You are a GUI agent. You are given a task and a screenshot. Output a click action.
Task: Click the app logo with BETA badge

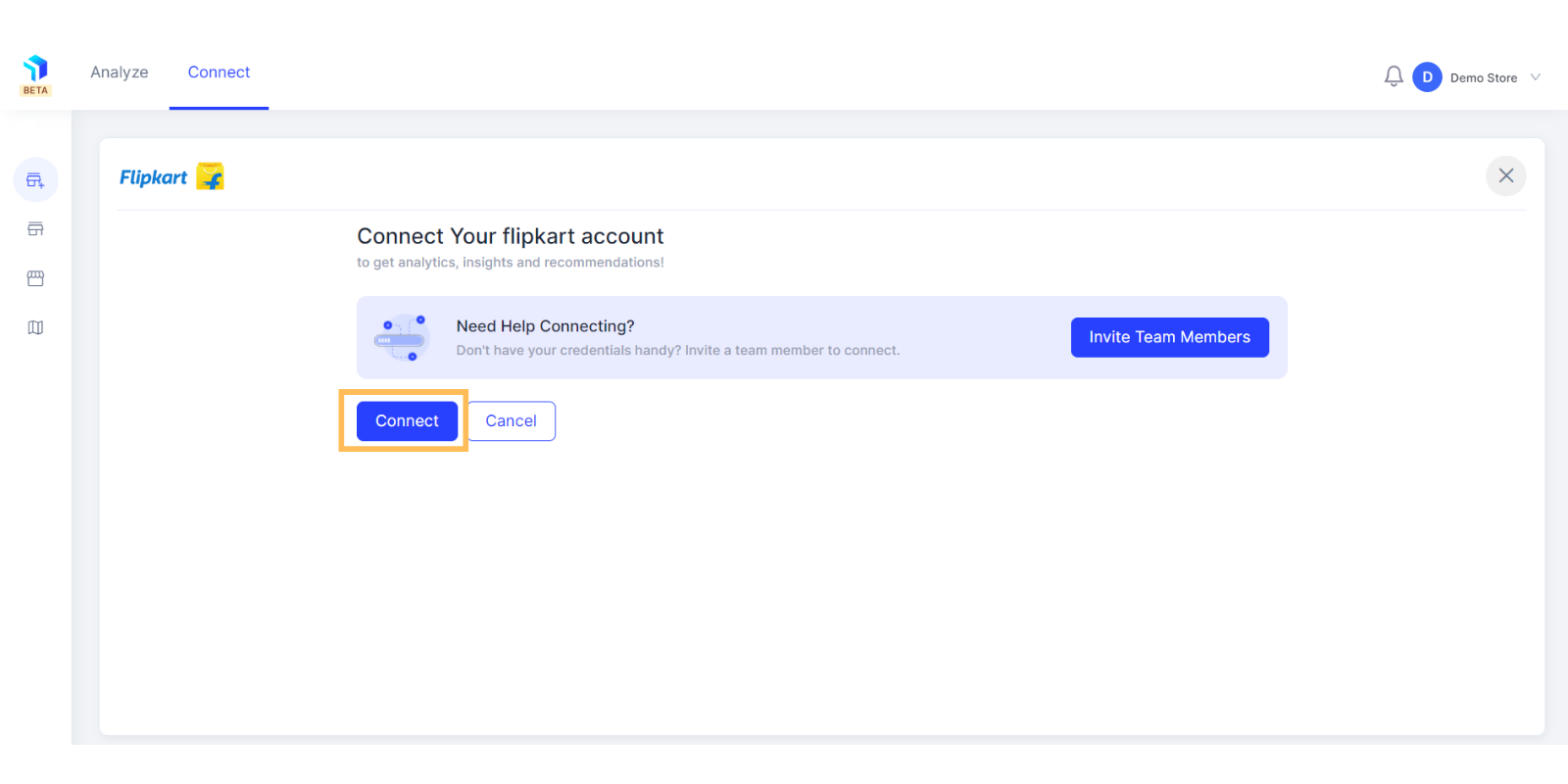pyautogui.click(x=35, y=75)
